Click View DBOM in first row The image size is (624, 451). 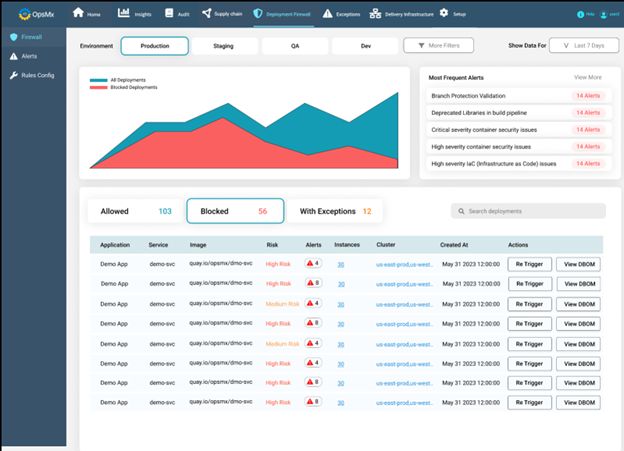click(x=578, y=264)
